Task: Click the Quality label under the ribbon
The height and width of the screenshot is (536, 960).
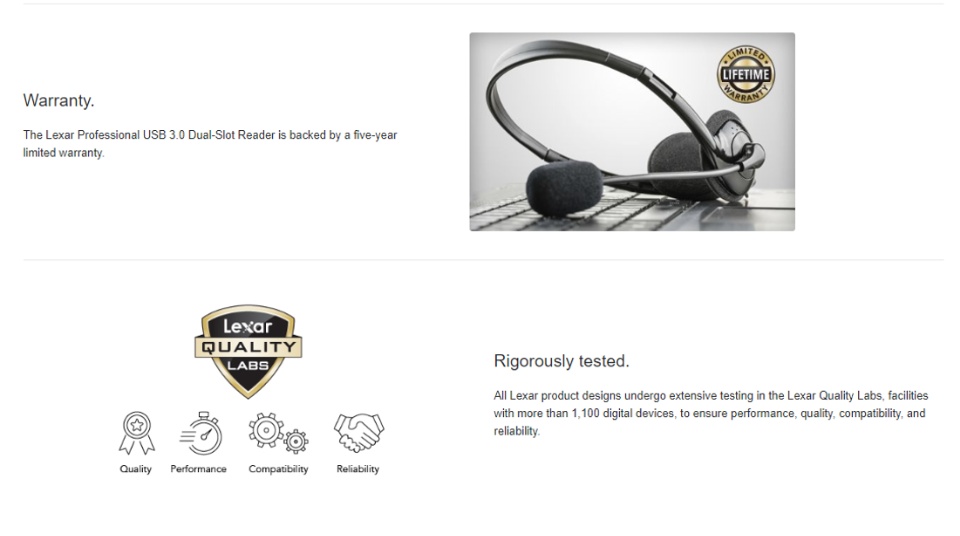Action: [x=135, y=469]
